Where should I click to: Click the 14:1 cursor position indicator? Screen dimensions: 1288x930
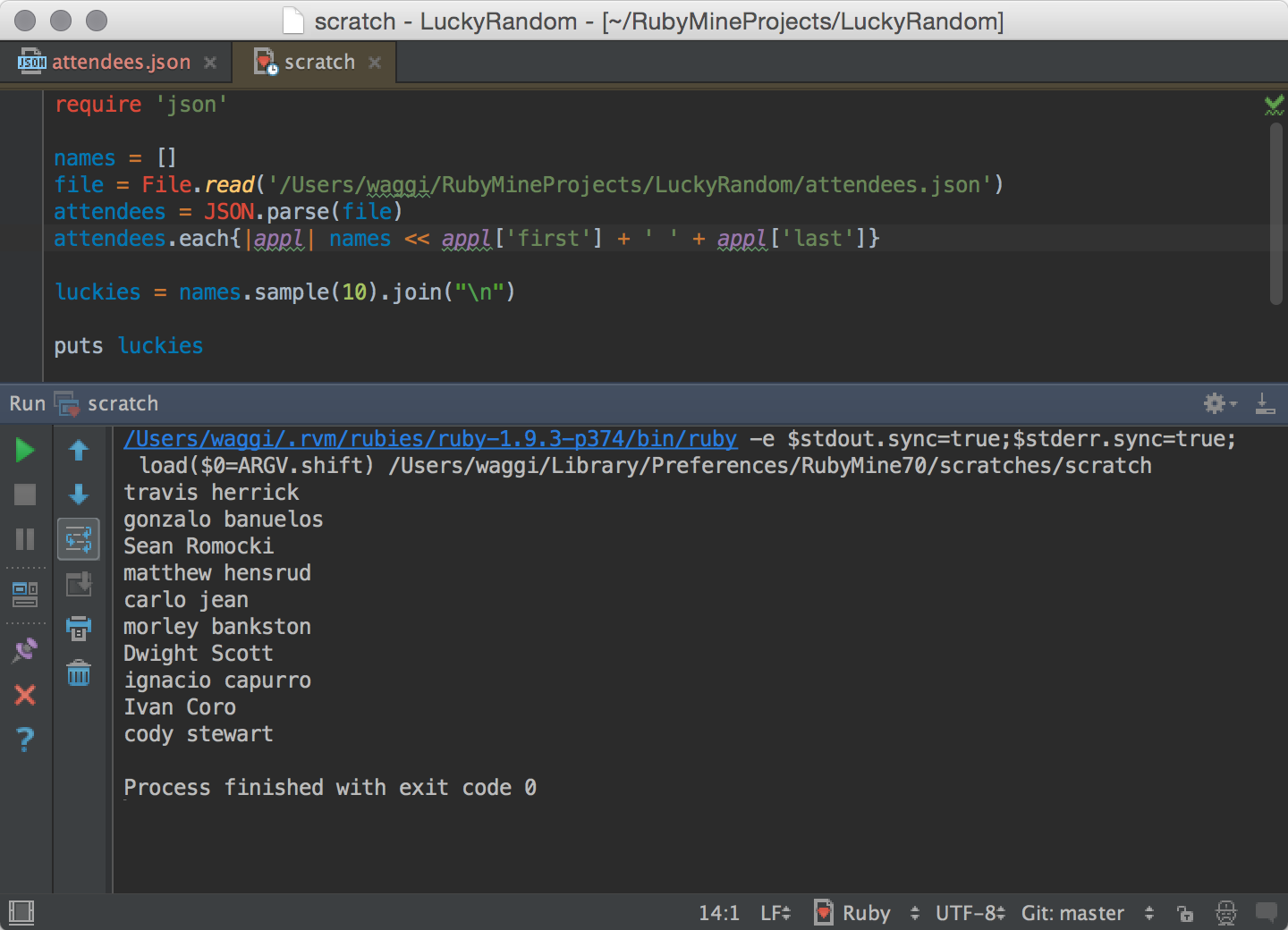point(719,913)
